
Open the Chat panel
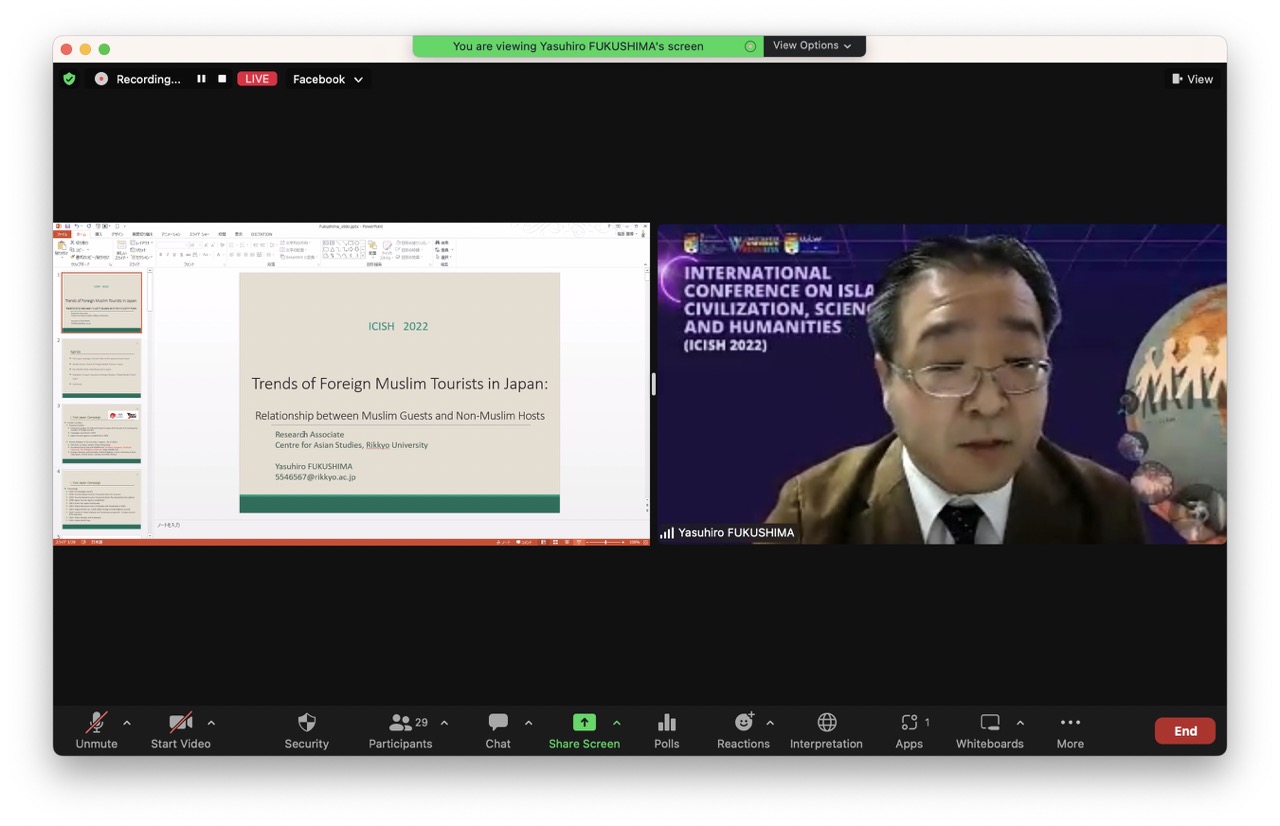tap(498, 730)
